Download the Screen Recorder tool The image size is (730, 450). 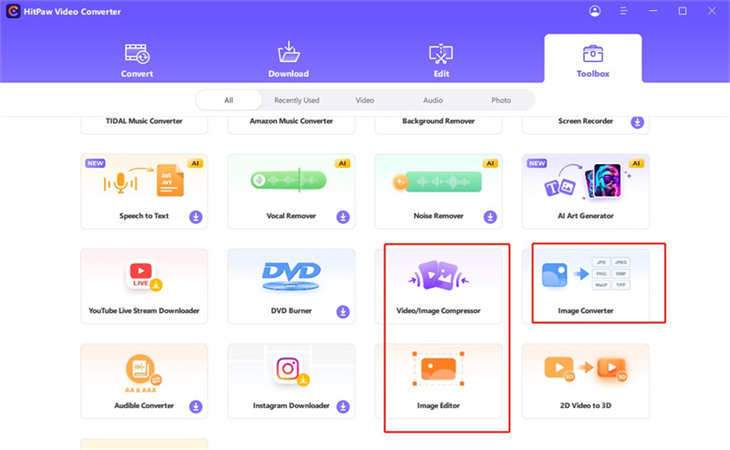tap(637, 122)
